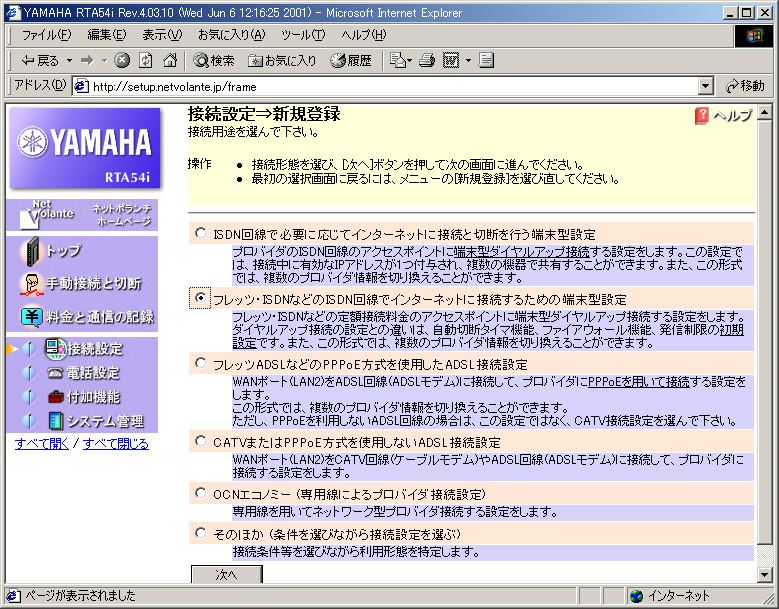The width and height of the screenshot is (779, 609).
Task: Click the Refresh page toolbar icon
Action: tap(146, 60)
